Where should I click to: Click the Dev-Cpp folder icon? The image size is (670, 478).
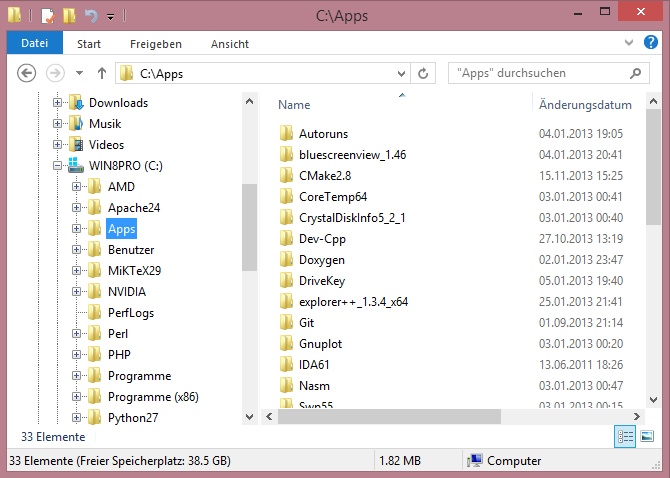click(x=286, y=238)
